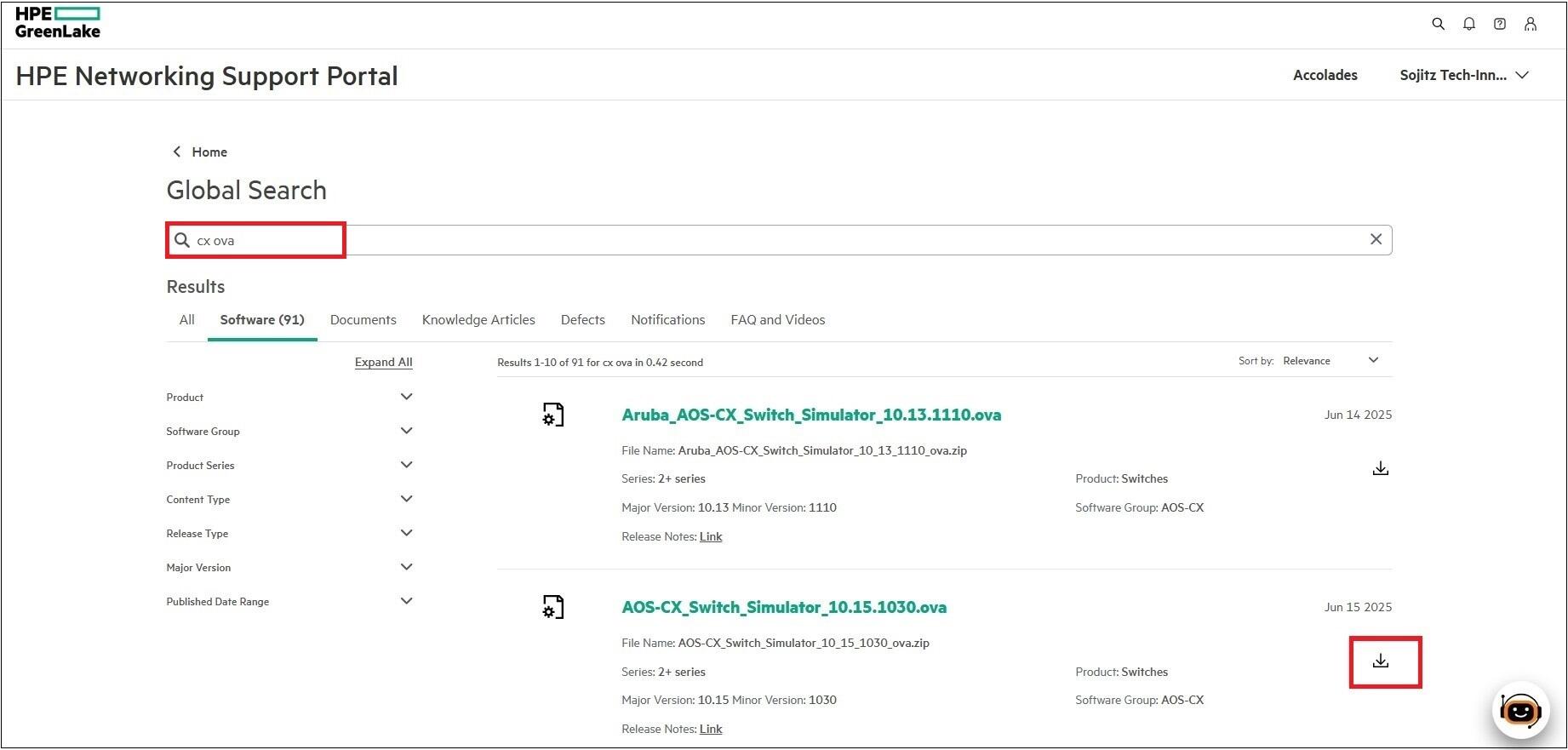This screenshot has width=1568, height=750.
Task: Switch to the Knowledge Articles tab
Action: pyautogui.click(x=478, y=320)
